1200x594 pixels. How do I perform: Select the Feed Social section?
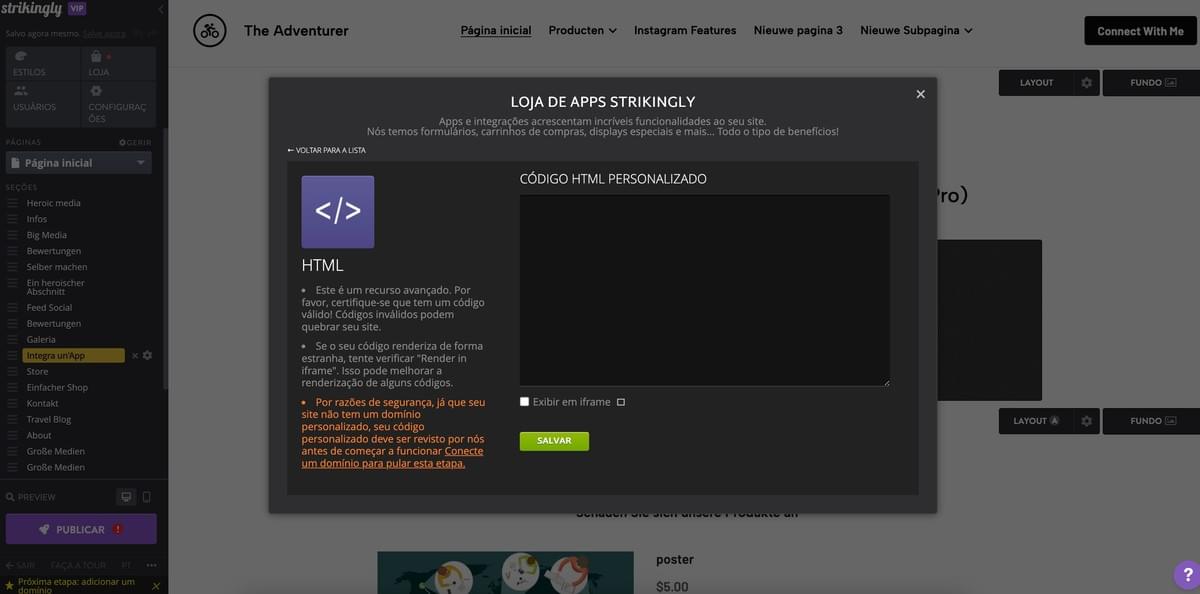(x=49, y=308)
